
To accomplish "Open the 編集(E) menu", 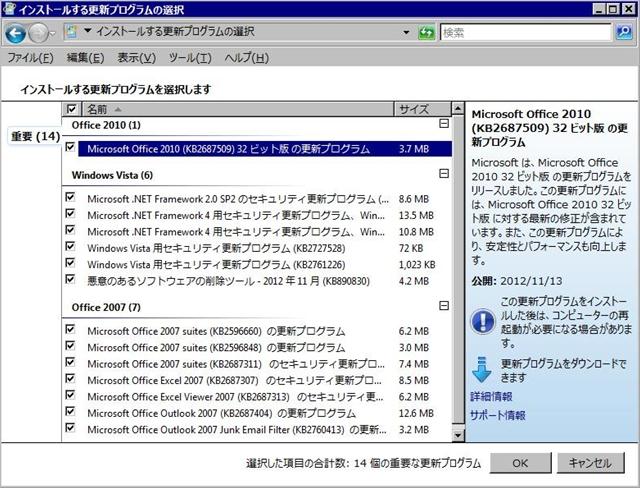I will tap(85, 58).
